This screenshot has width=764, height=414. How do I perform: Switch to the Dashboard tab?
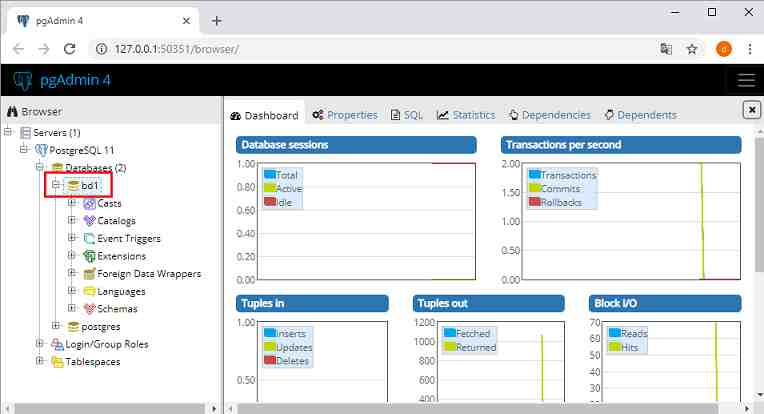(x=265, y=115)
